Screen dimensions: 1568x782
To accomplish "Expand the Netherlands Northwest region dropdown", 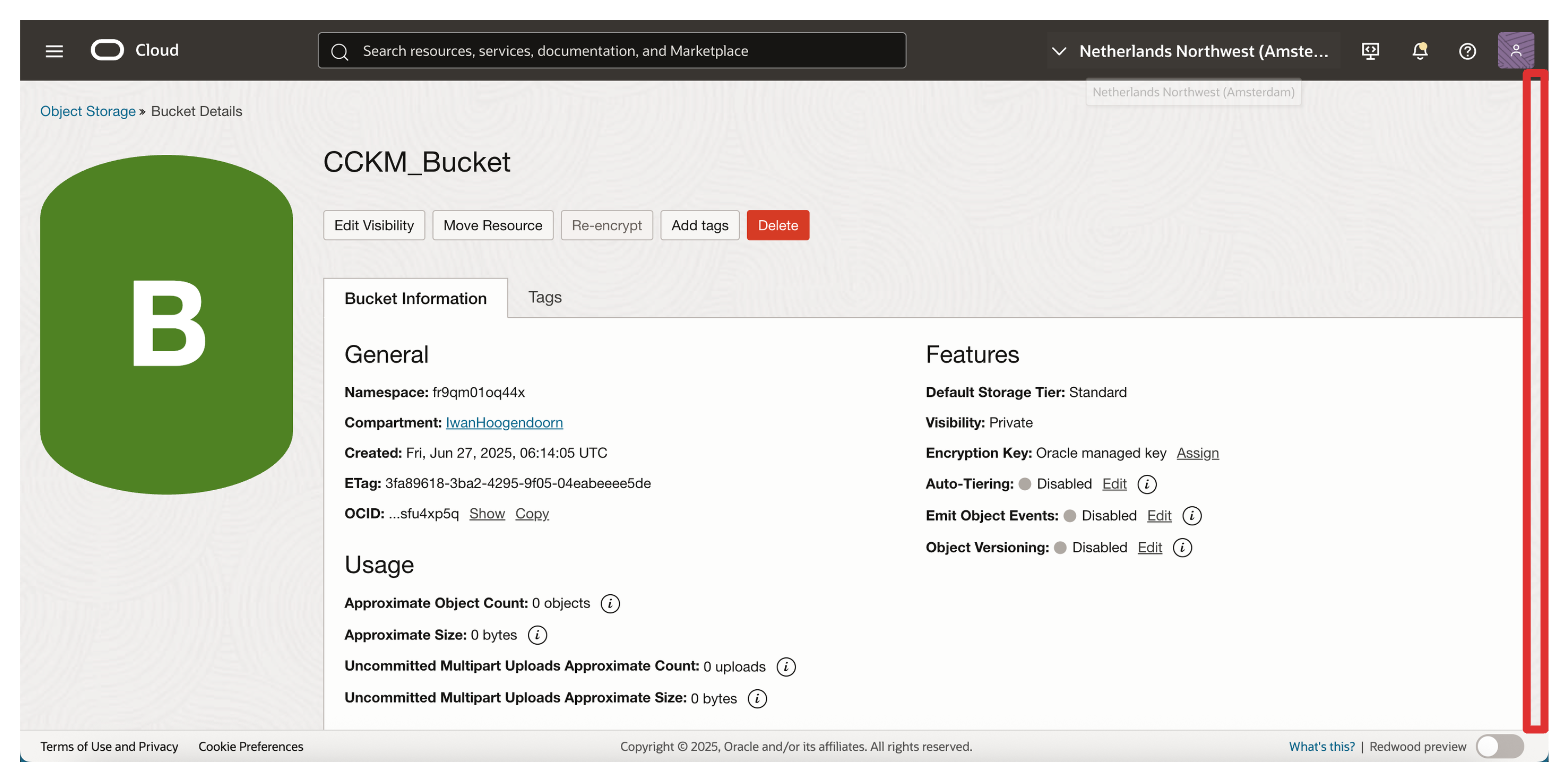I will coord(1192,51).
